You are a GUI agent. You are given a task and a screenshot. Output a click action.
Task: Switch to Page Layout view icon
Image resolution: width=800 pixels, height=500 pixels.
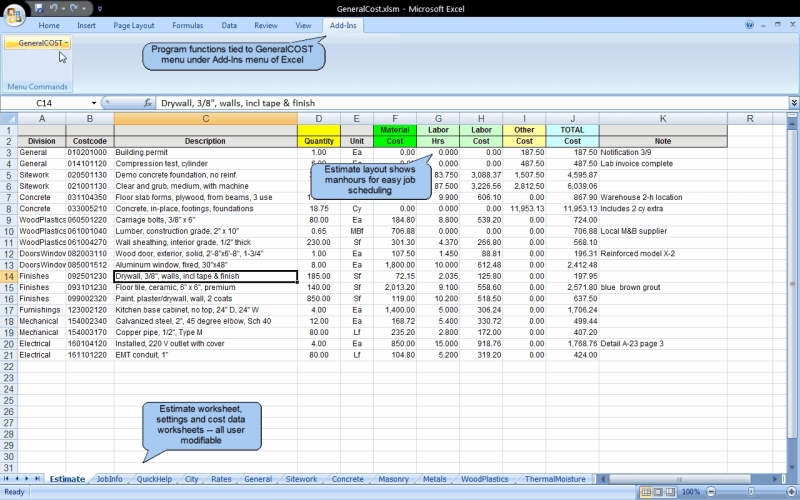pos(660,493)
